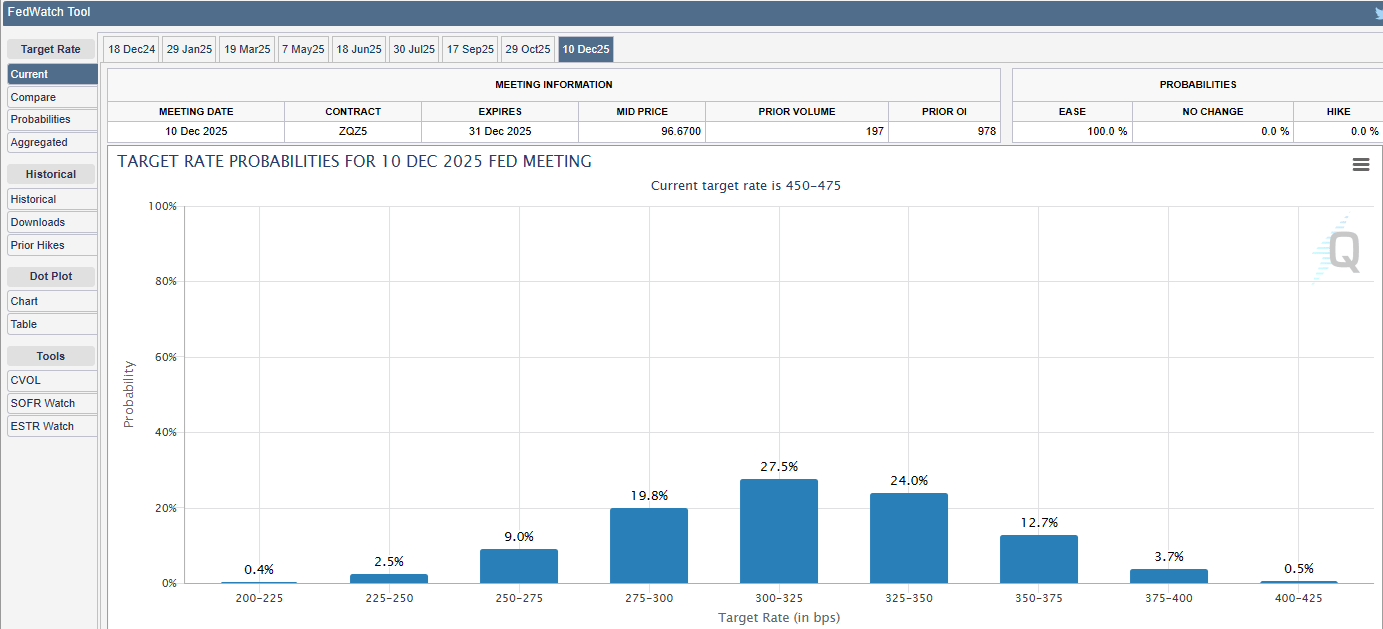Open the 29 Oct25 meeting tab
The image size is (1383, 629).
click(x=527, y=49)
